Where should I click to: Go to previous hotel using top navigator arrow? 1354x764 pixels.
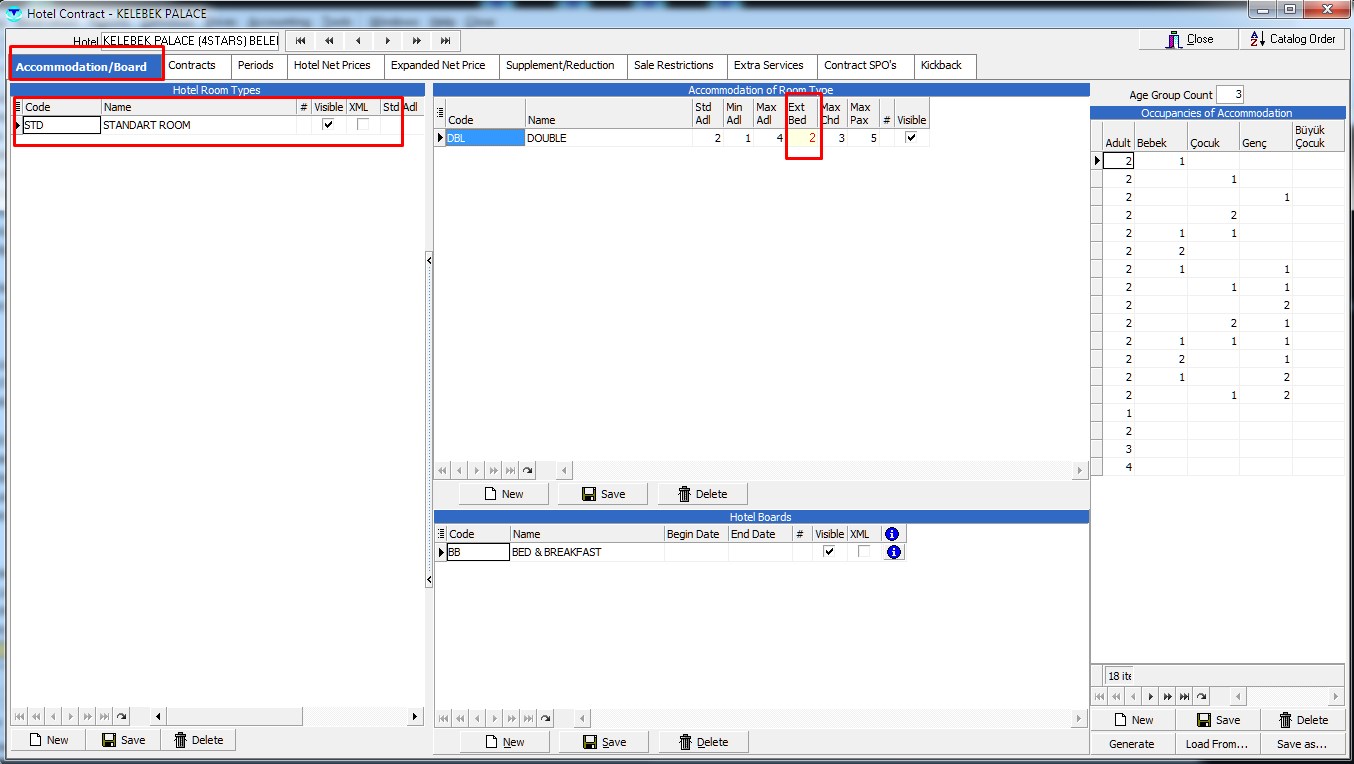click(358, 41)
